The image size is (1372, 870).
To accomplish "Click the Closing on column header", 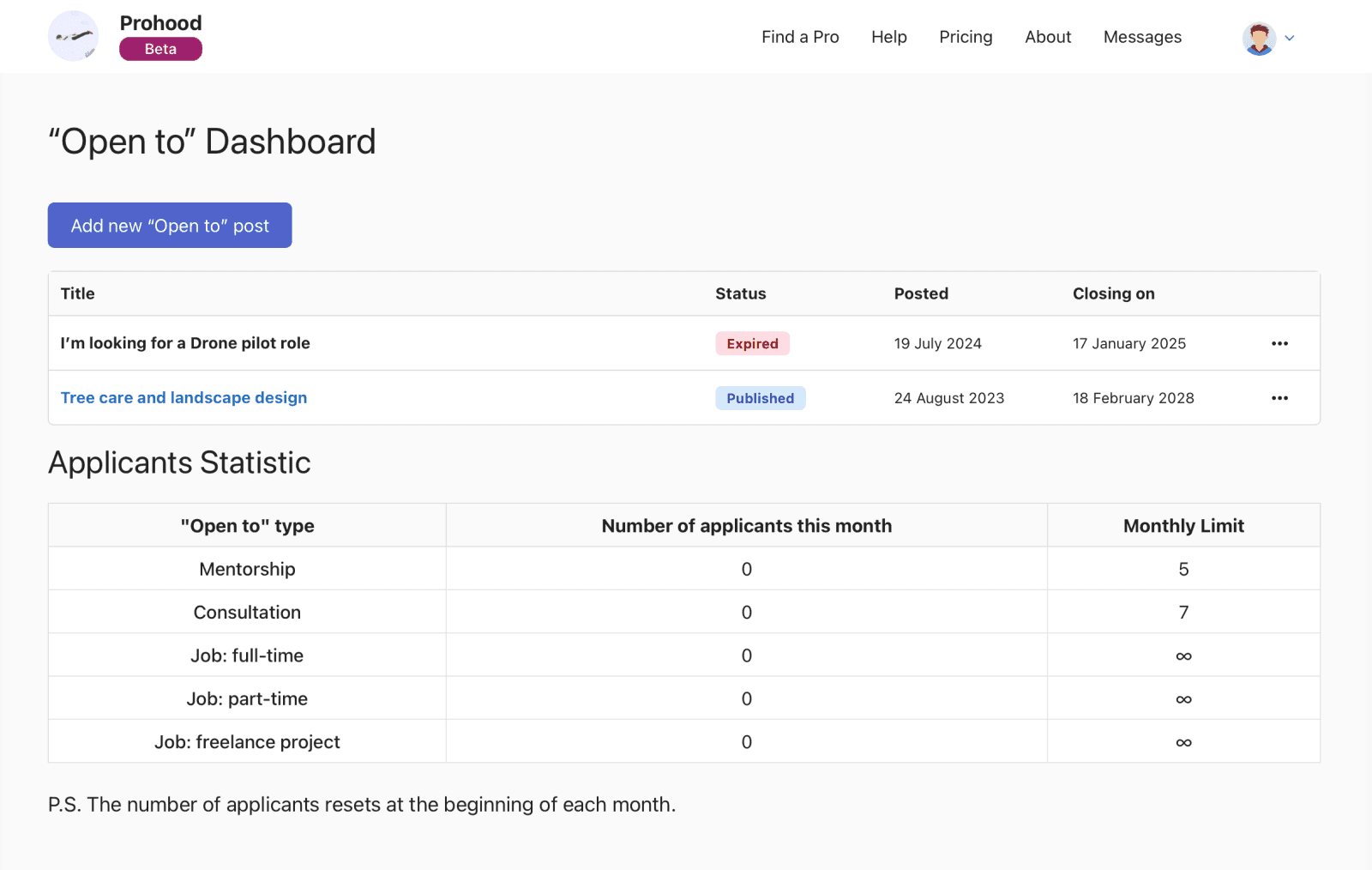I will 1113,293.
